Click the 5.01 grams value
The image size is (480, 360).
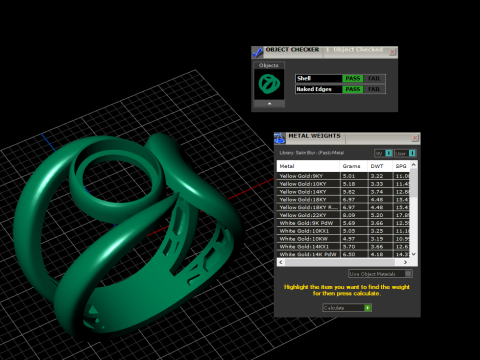pyautogui.click(x=349, y=176)
